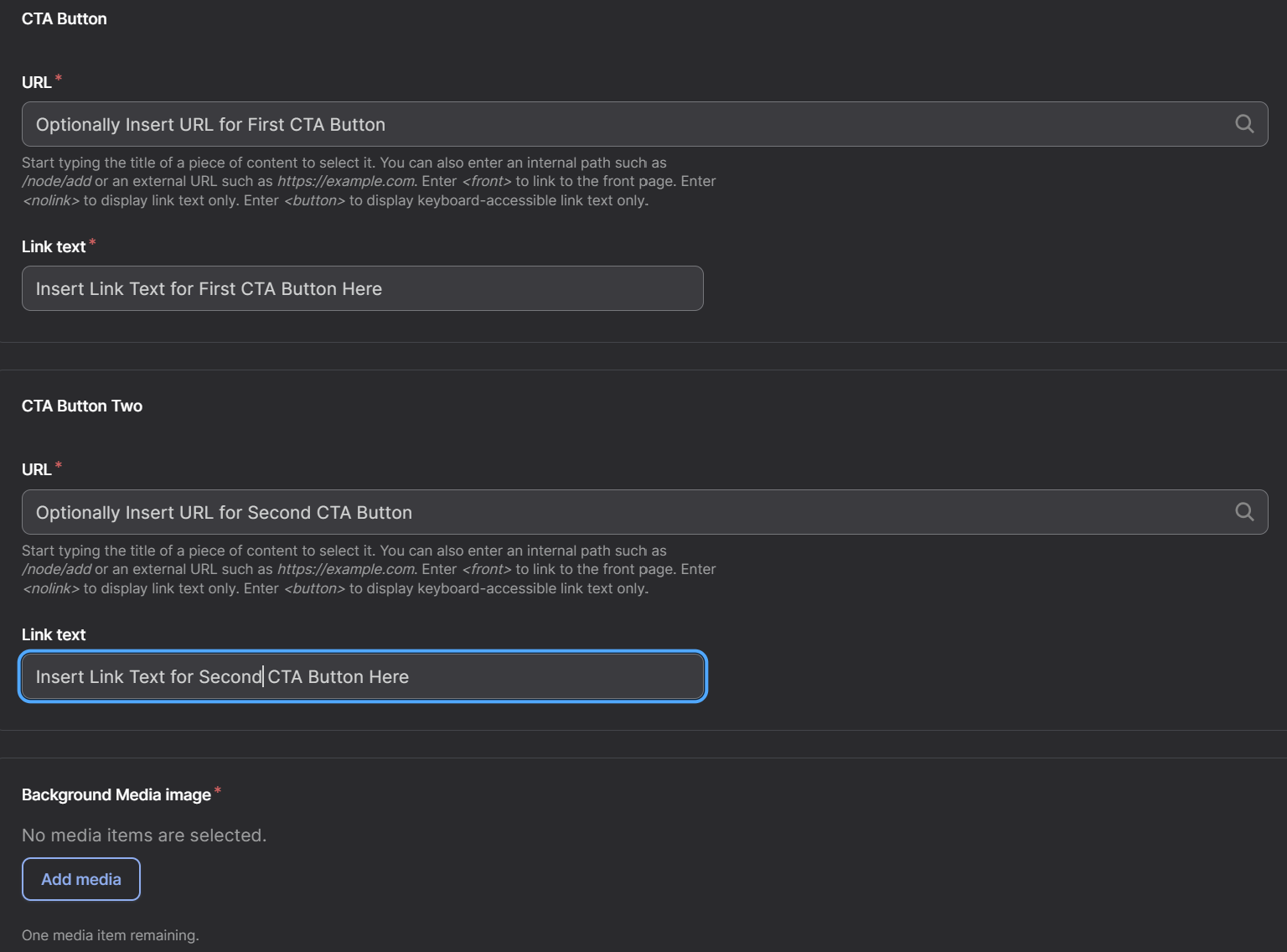Click help text under CTA Button Two URL field
The height and width of the screenshot is (952, 1287).
pos(369,569)
